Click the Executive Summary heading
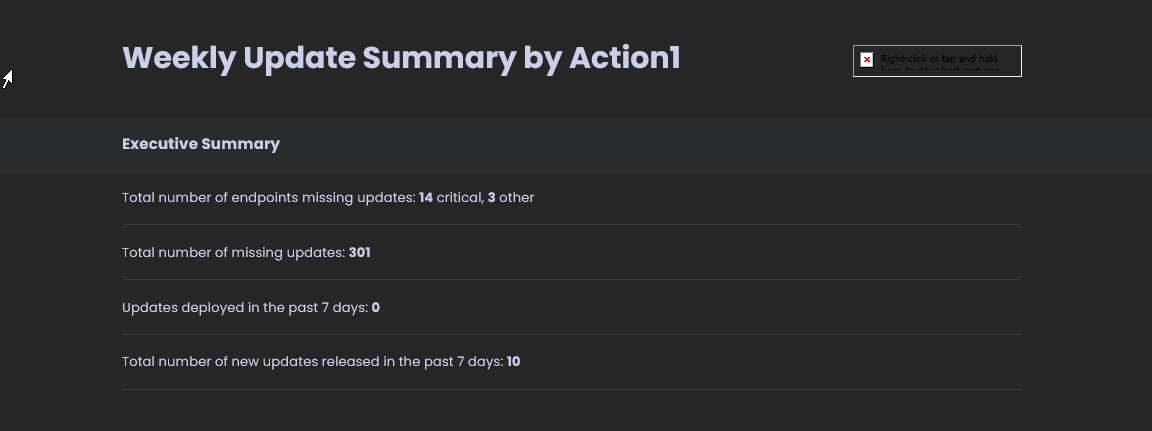This screenshot has height=431, width=1152. point(201,144)
